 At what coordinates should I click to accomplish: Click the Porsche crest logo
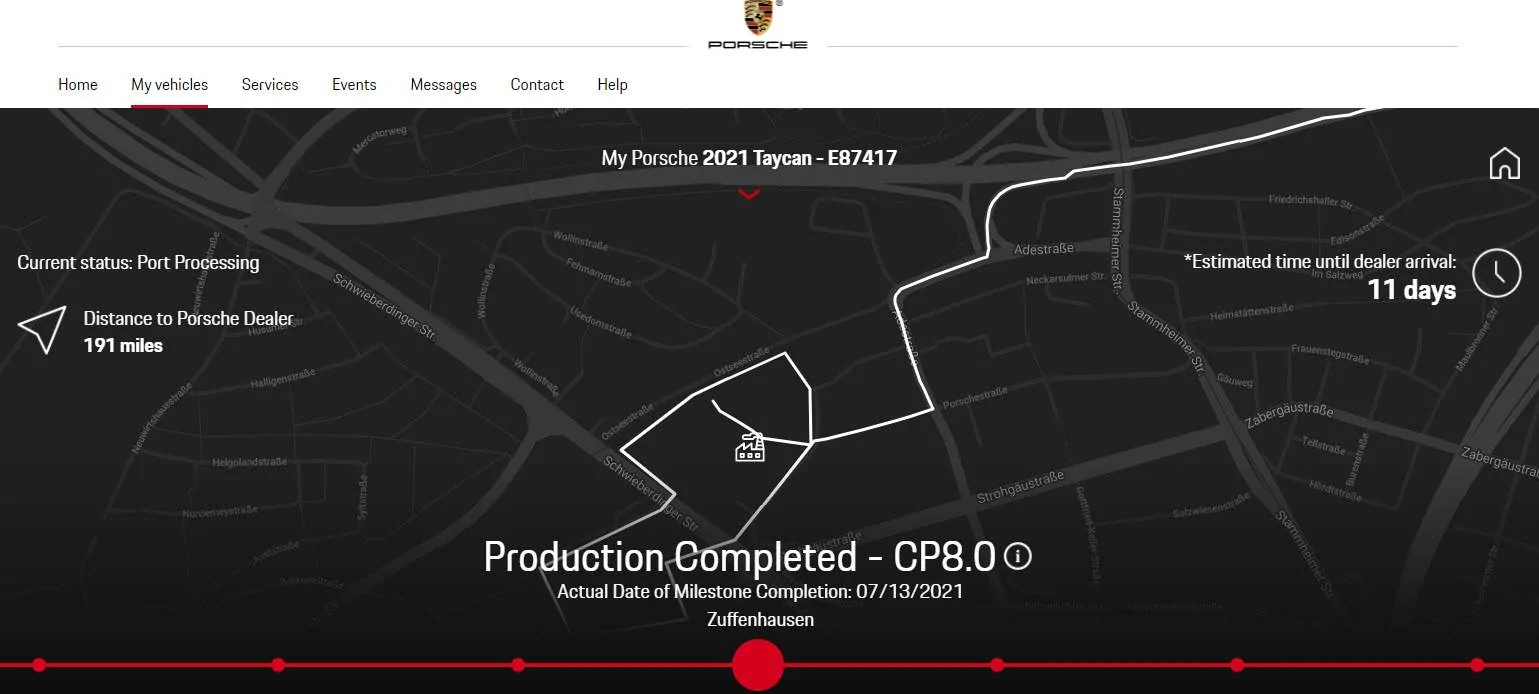[759, 17]
